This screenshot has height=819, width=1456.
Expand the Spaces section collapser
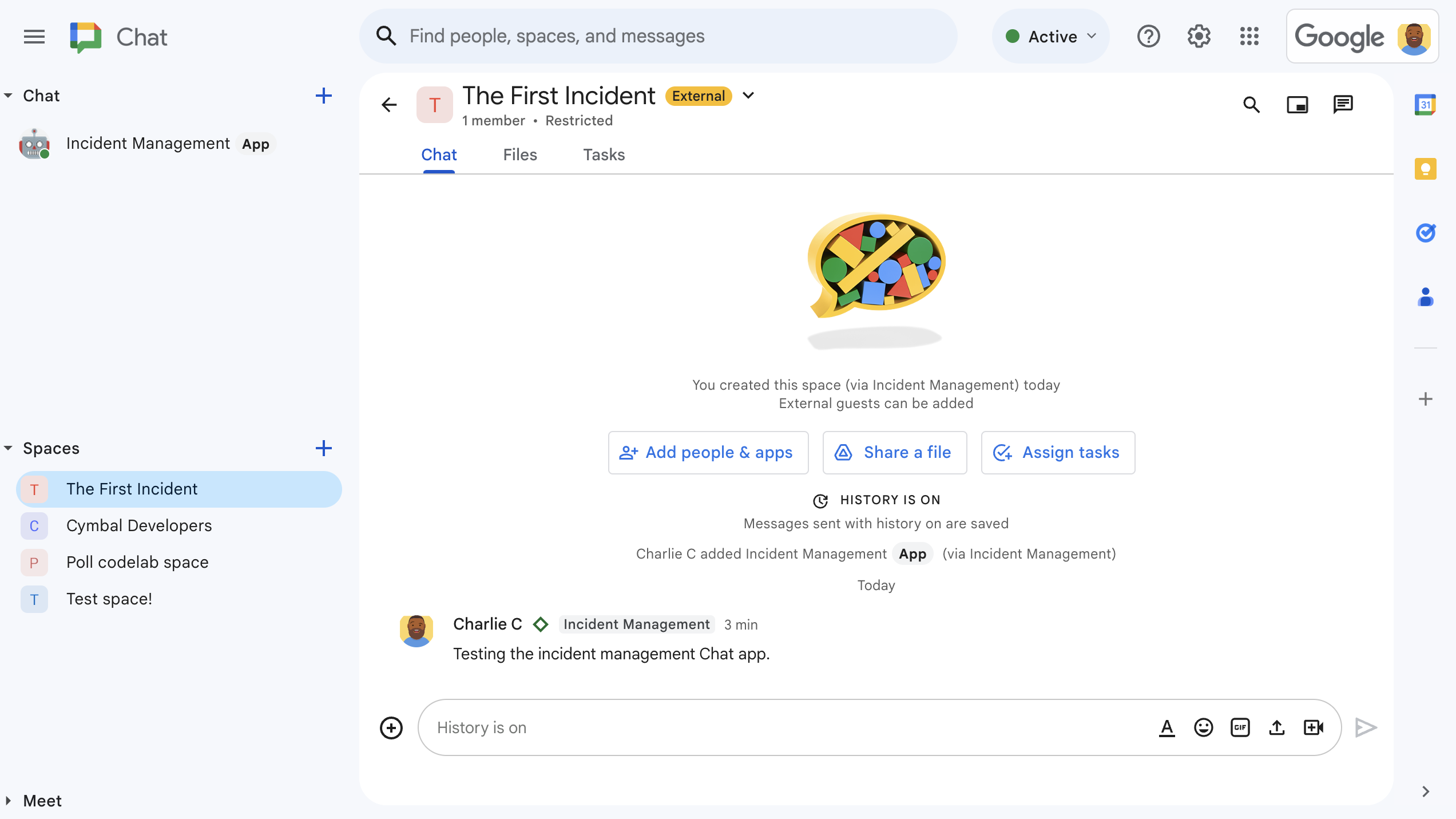9,448
